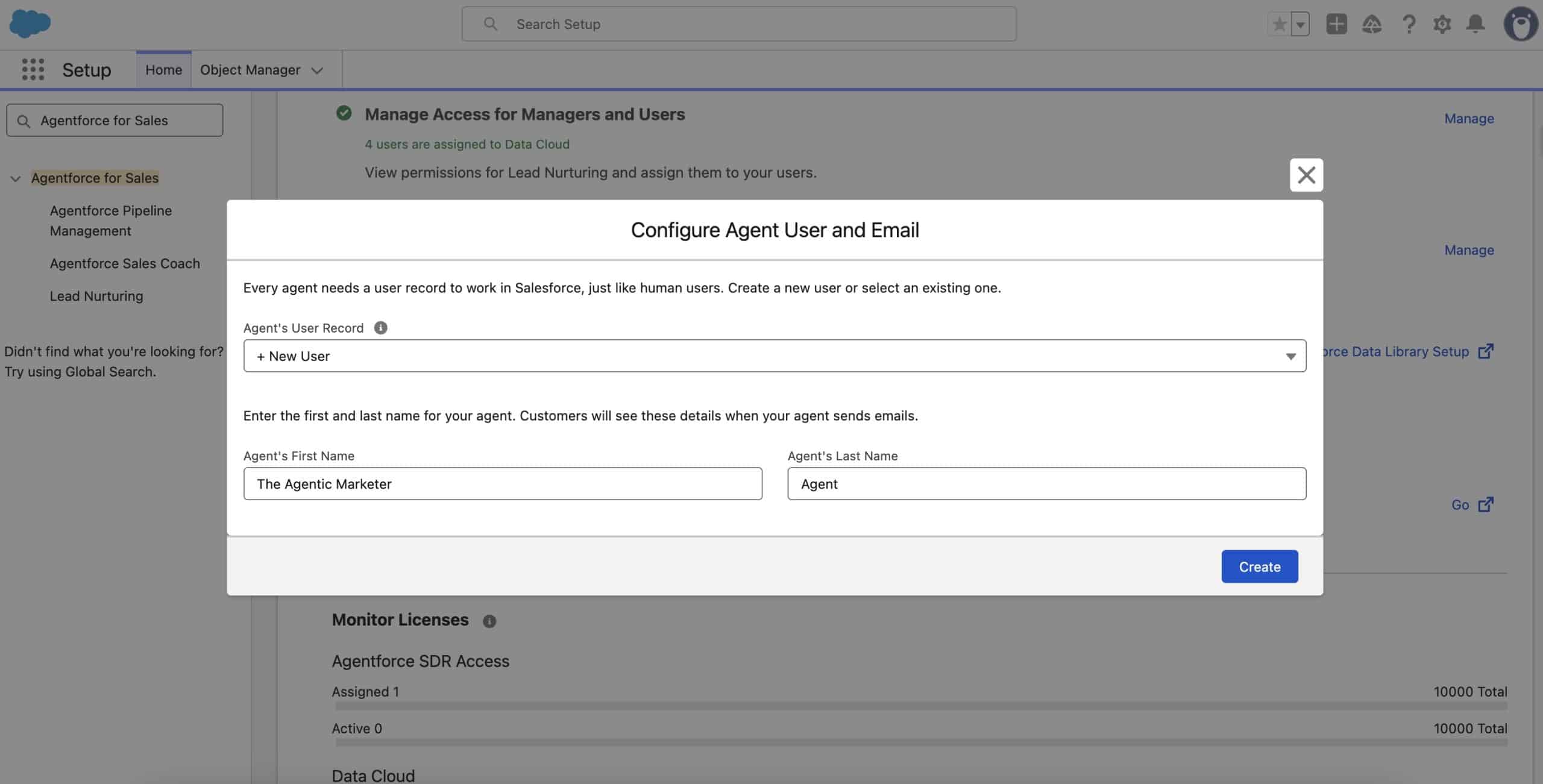Screen dimensions: 1543x784
Task: Click Monitor Licenses info icon
Action: [489, 621]
